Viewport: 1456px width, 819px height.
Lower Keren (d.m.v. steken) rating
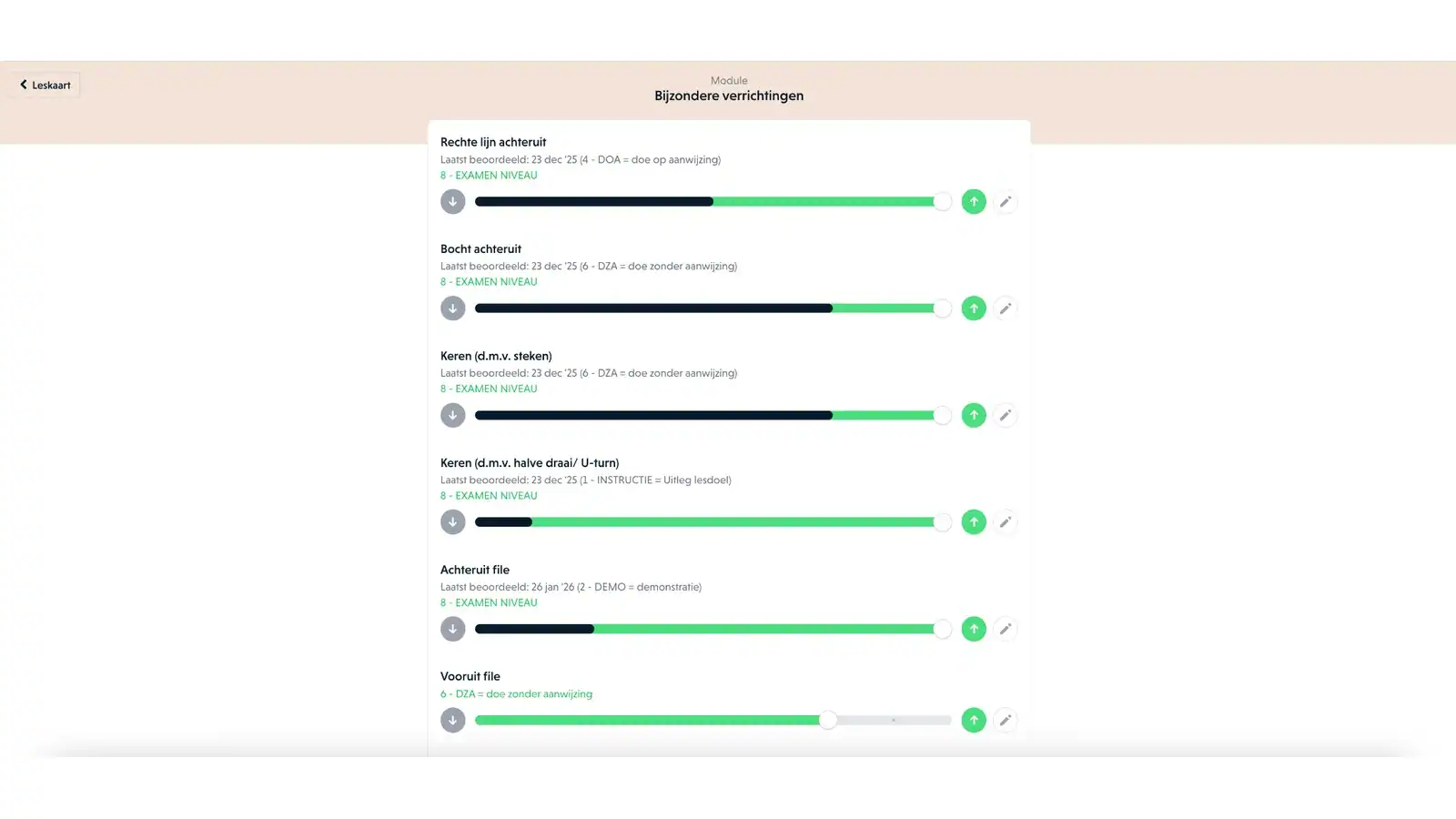point(452,416)
